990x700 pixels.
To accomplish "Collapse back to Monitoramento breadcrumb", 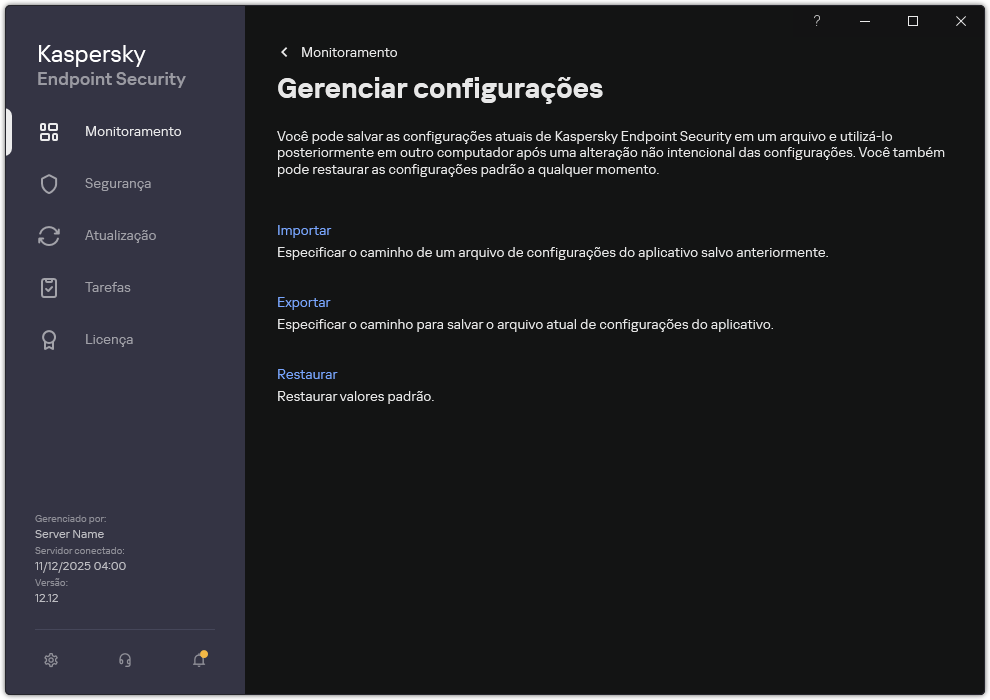I will click(349, 52).
